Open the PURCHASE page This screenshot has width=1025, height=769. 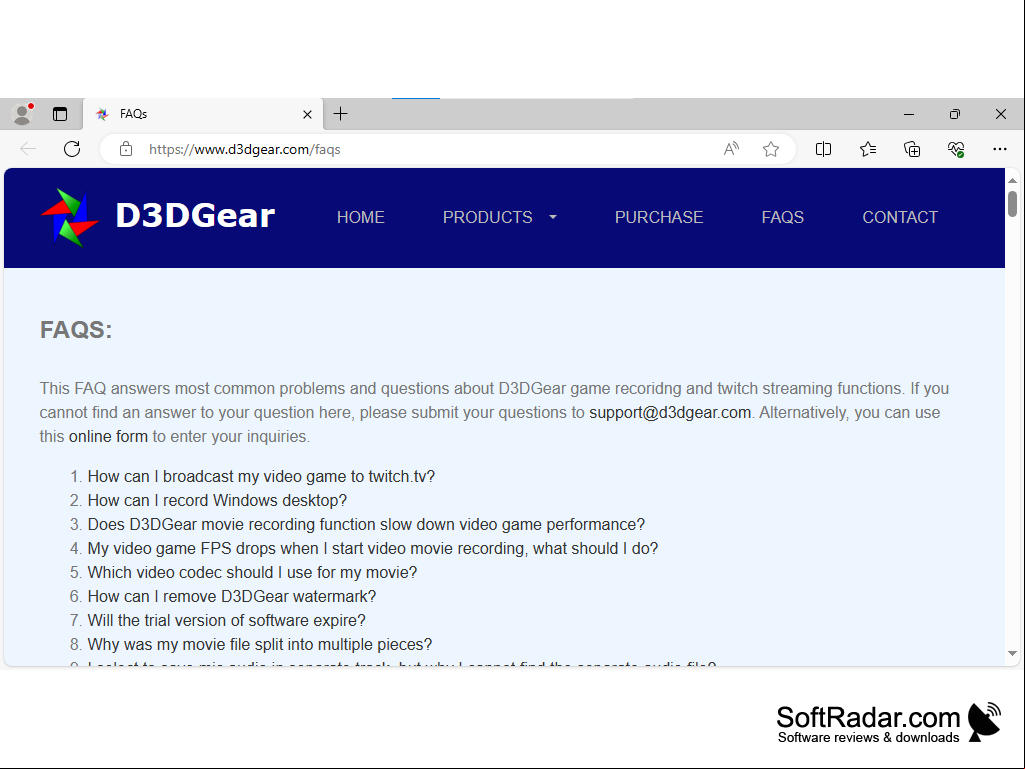[x=659, y=217]
